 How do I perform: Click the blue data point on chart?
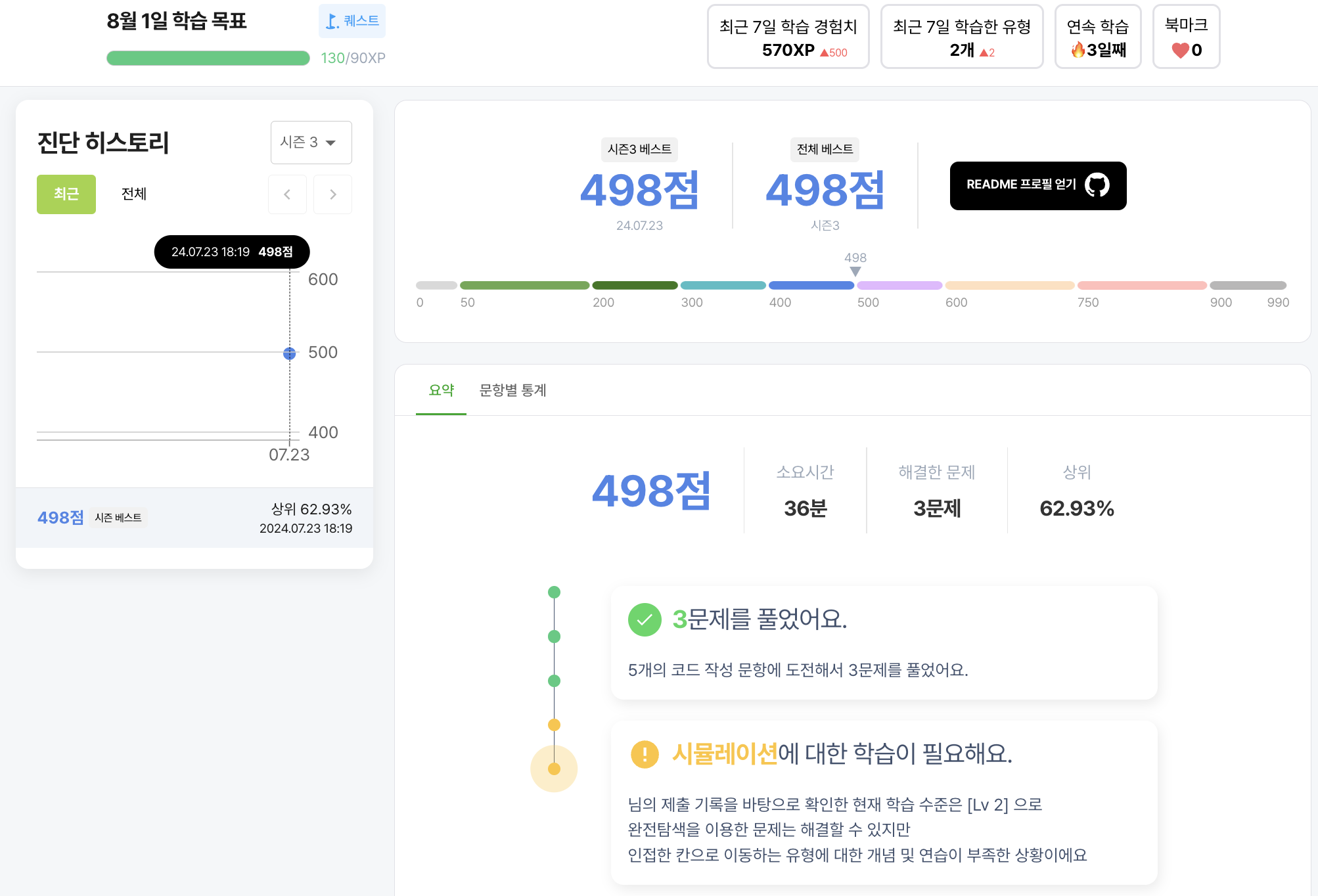[x=289, y=353]
